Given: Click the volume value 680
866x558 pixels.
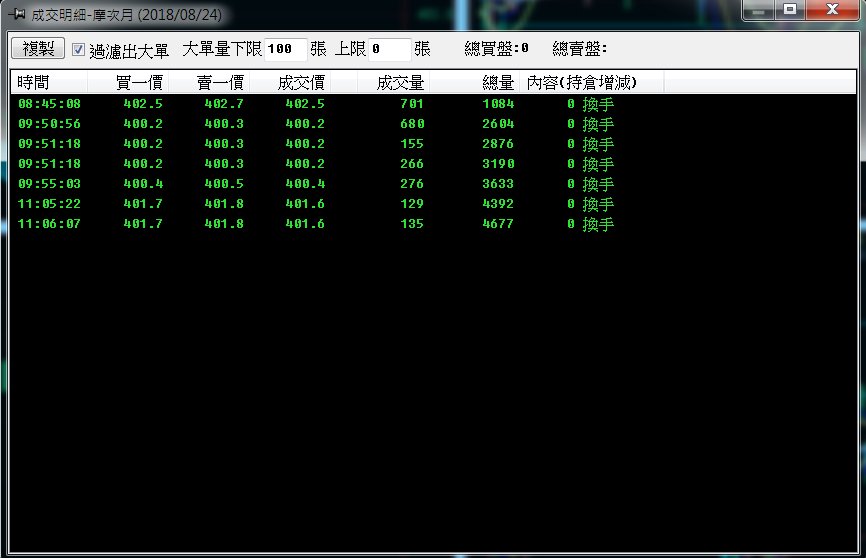Looking at the screenshot, I should point(412,124).
